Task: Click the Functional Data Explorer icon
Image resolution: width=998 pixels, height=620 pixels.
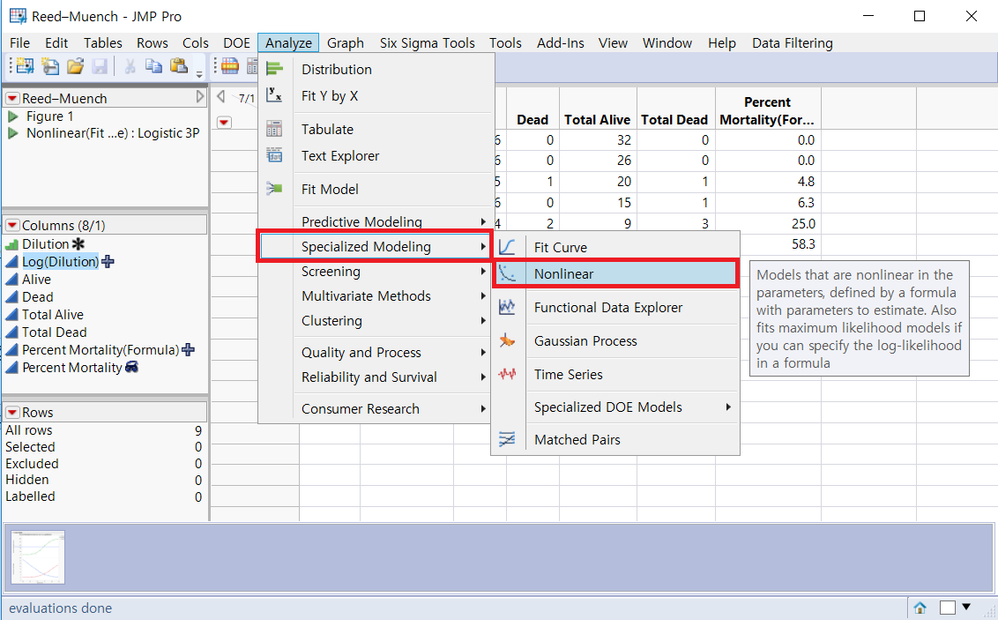Action: tap(507, 307)
